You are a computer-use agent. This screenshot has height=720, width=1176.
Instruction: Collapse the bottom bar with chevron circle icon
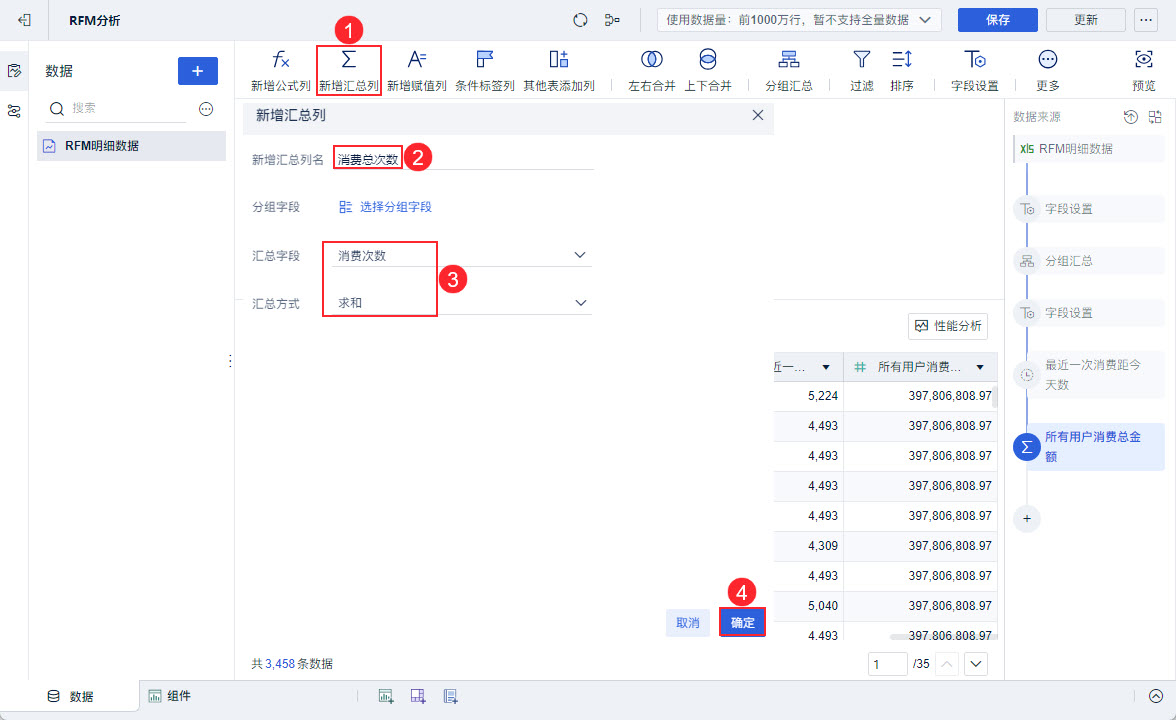[1156, 696]
